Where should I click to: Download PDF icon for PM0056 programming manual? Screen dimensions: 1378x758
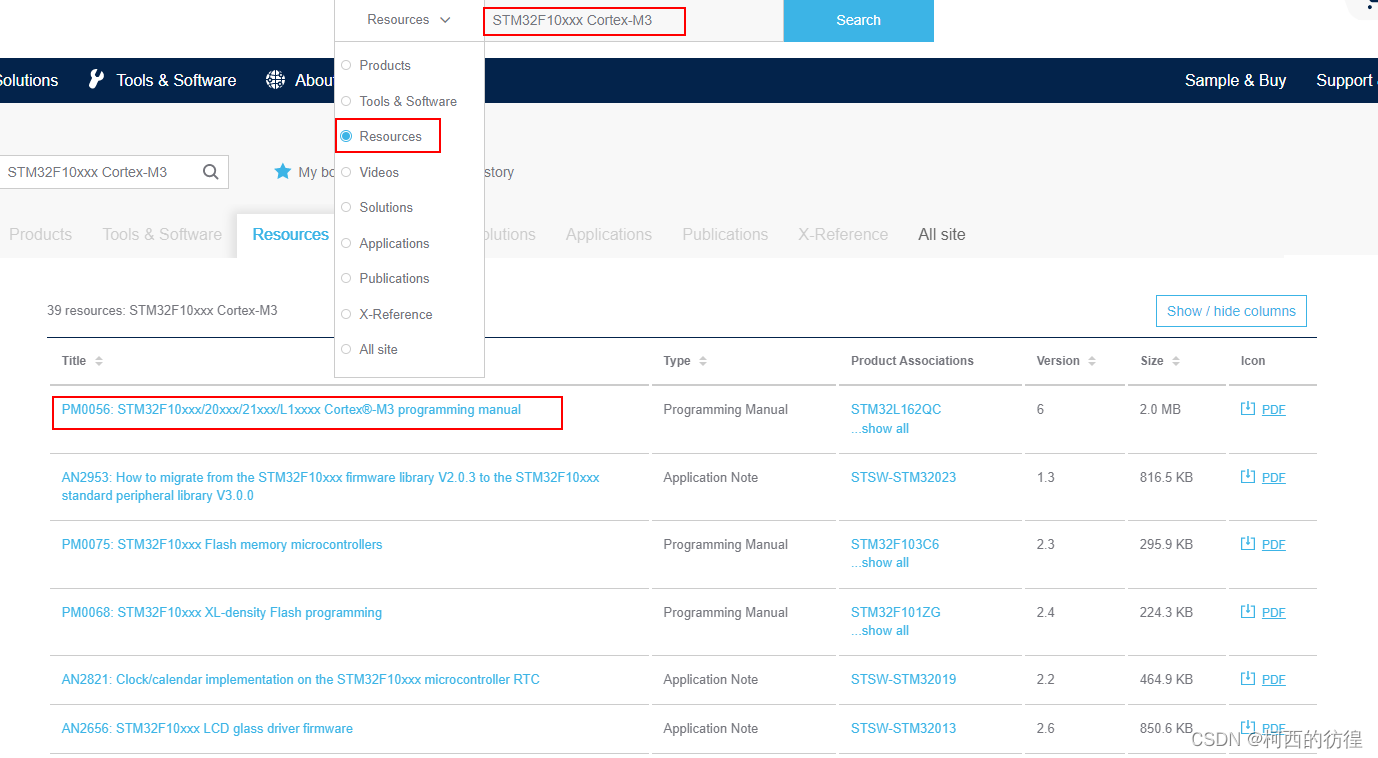coord(1247,409)
